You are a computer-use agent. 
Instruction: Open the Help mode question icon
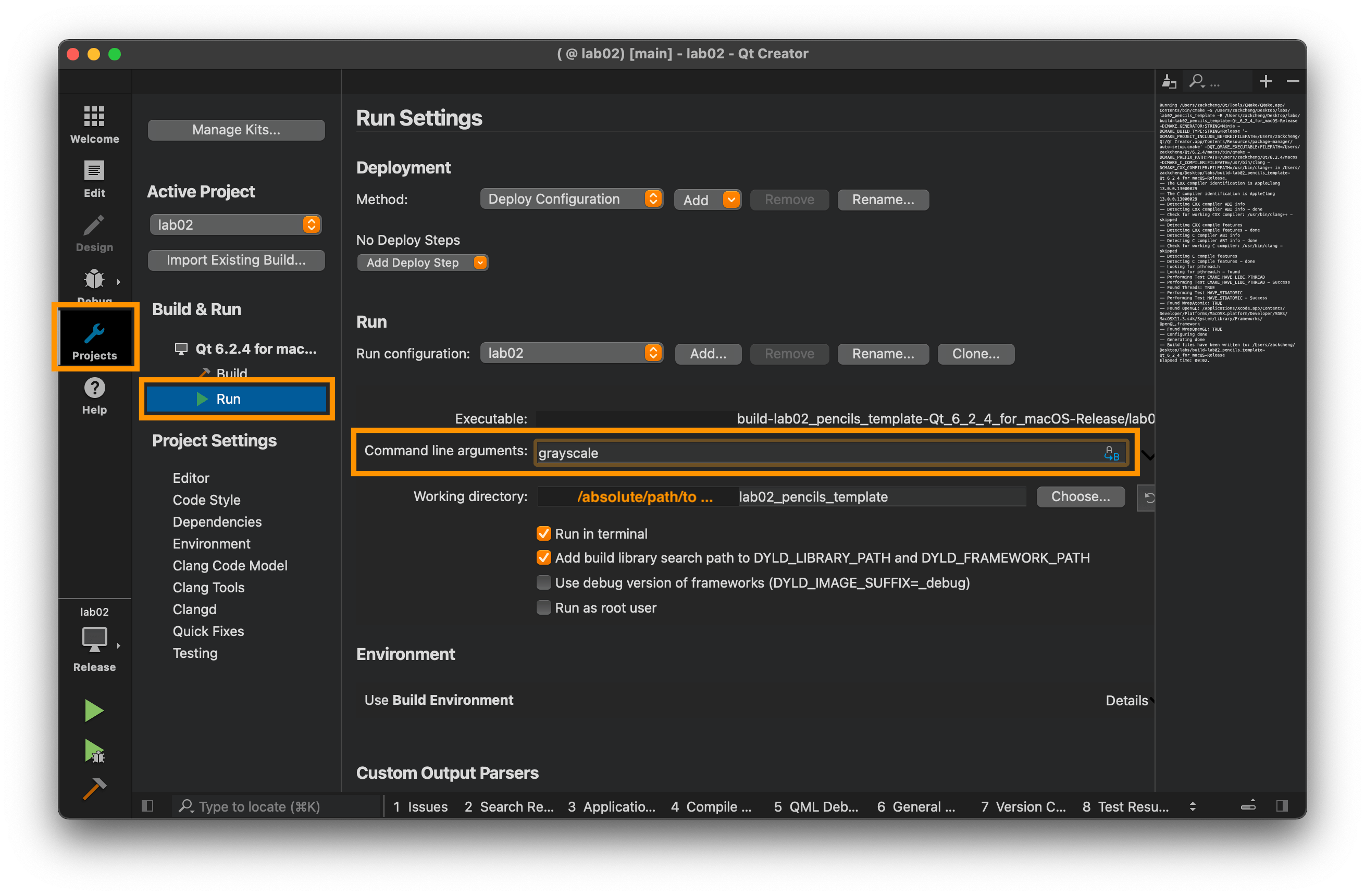tap(94, 388)
